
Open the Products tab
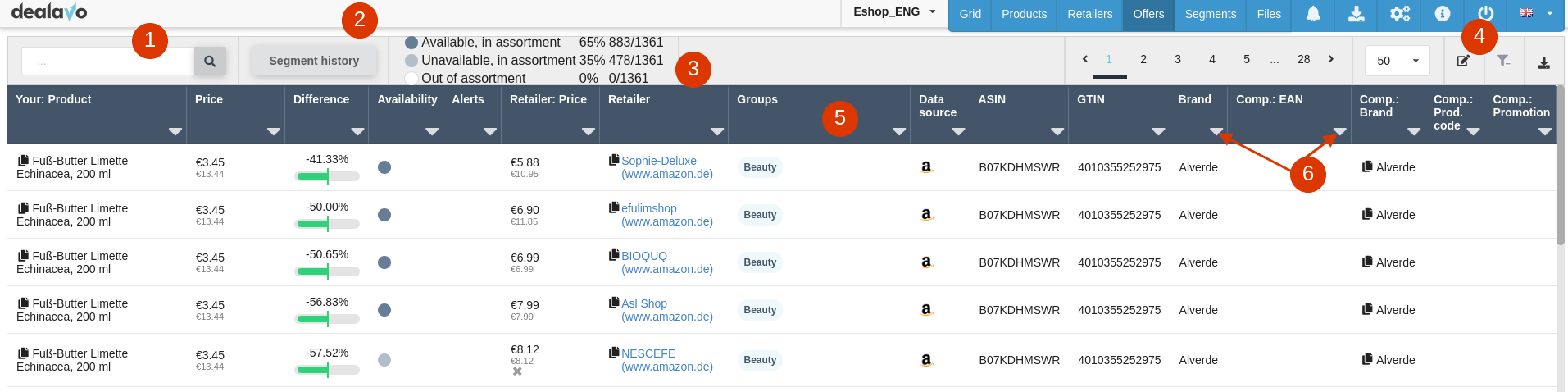coord(1024,15)
